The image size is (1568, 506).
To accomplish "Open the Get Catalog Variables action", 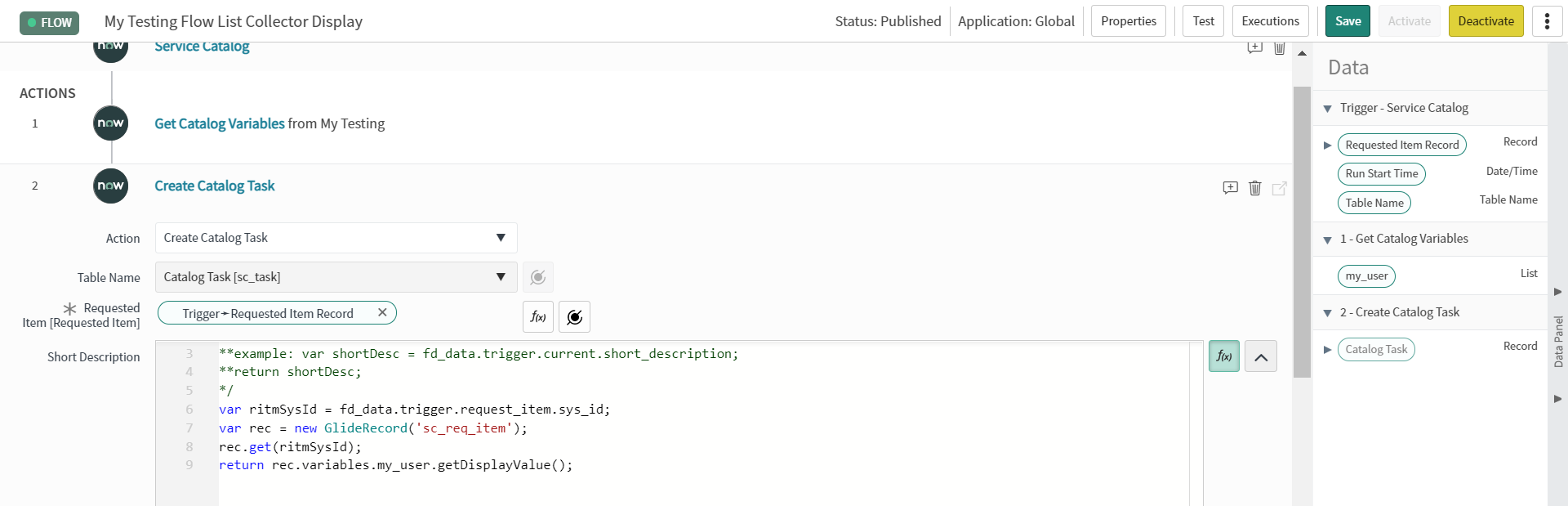I will coord(220,123).
